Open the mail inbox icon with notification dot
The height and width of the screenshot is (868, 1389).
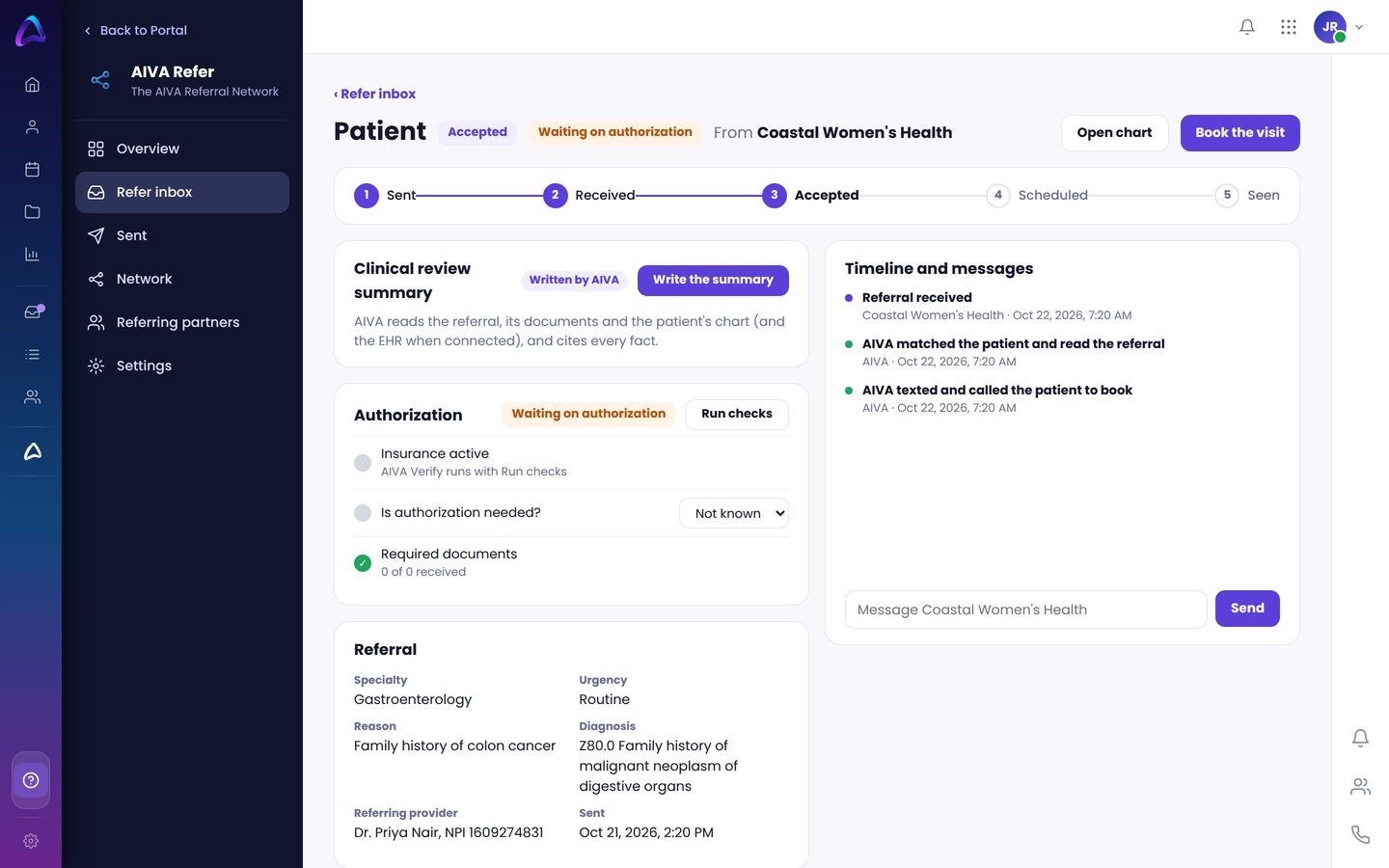pos(33,312)
